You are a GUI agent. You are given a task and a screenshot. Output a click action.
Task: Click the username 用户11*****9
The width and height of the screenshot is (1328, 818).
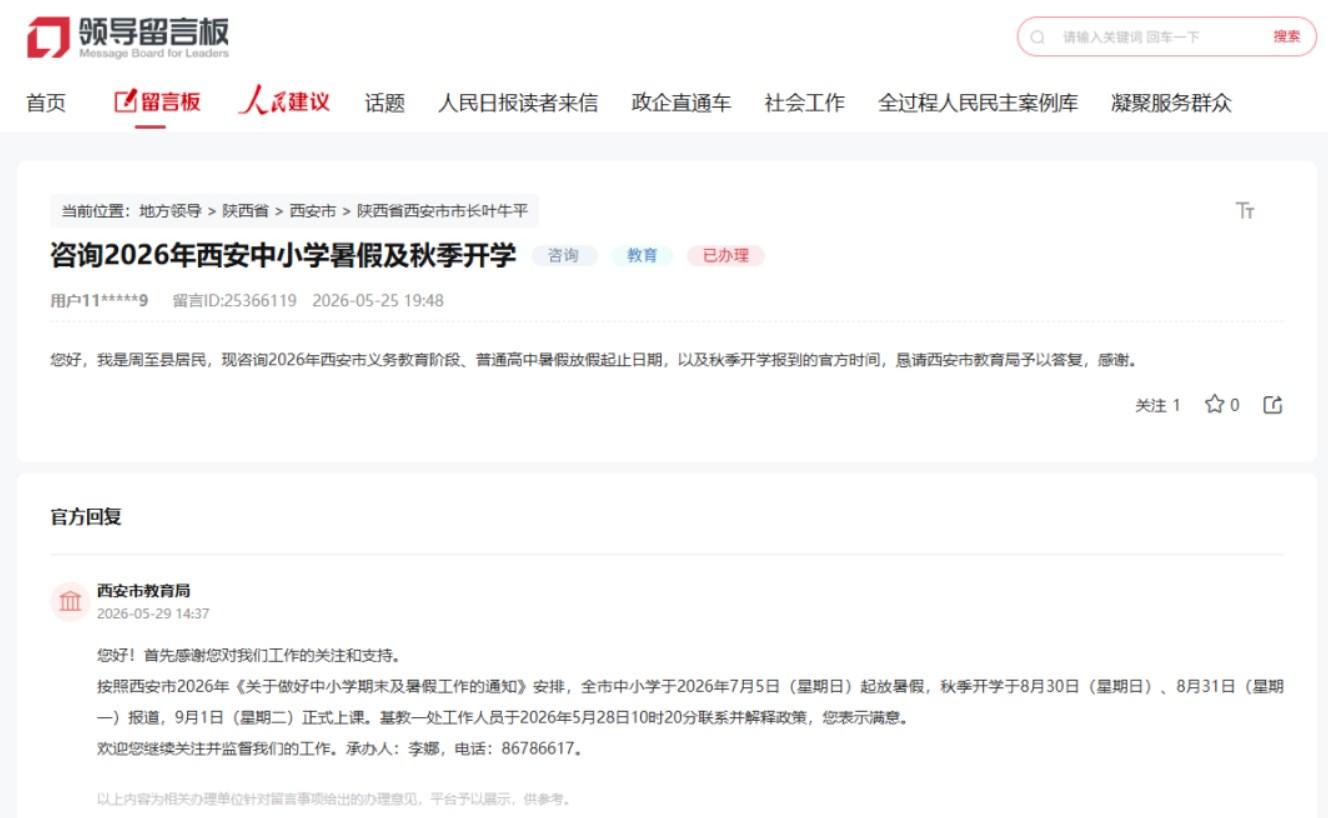point(99,300)
